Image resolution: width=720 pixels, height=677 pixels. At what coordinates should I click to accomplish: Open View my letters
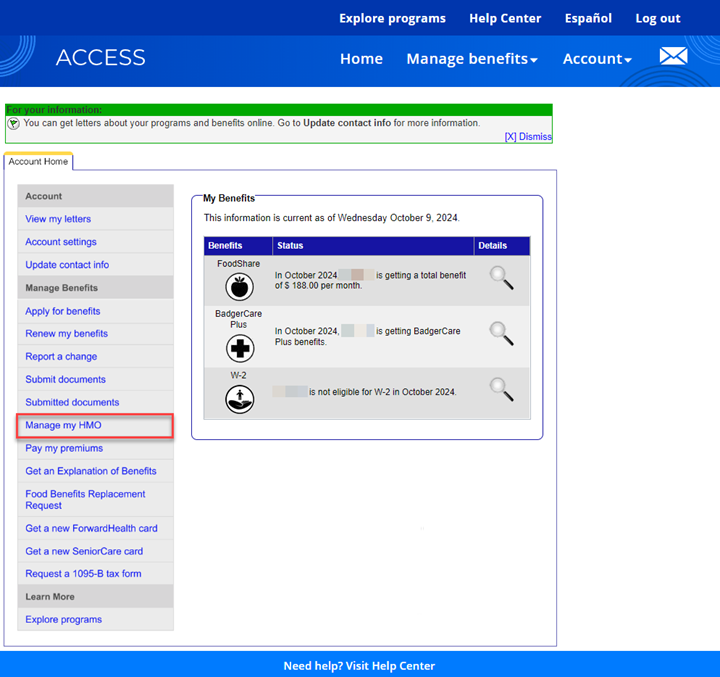58,219
